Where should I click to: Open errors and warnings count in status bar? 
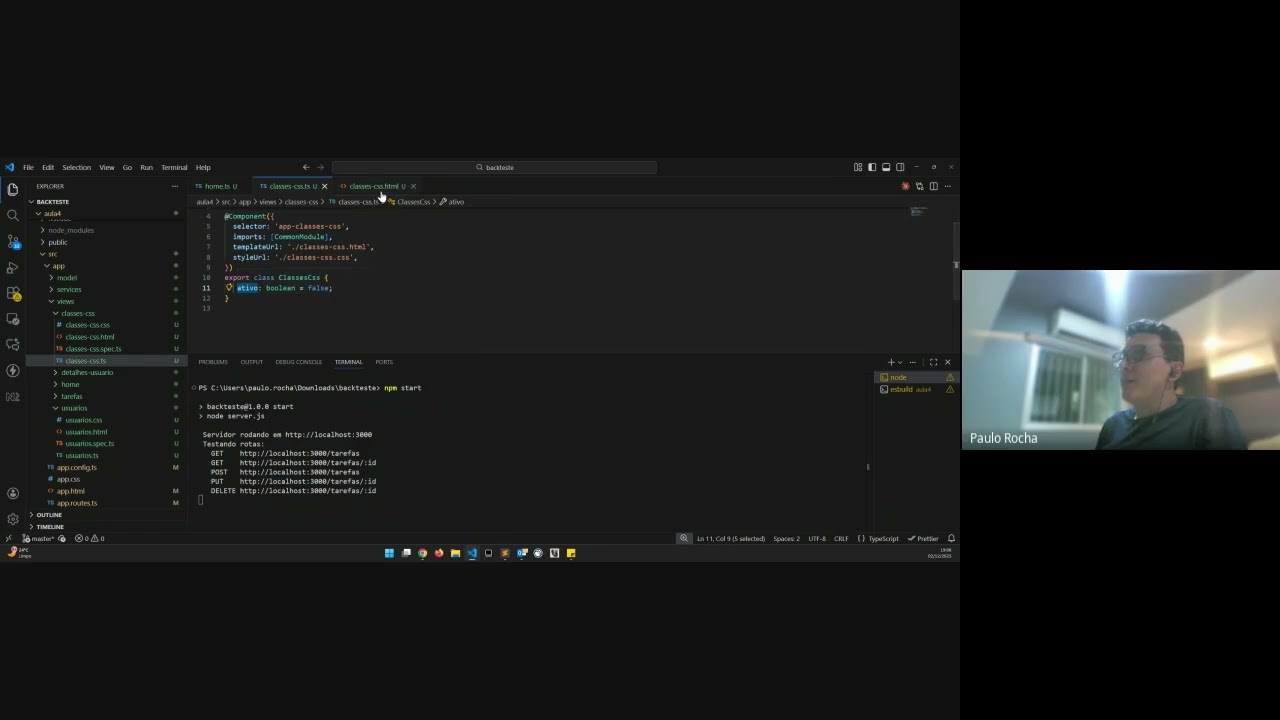click(x=90, y=538)
